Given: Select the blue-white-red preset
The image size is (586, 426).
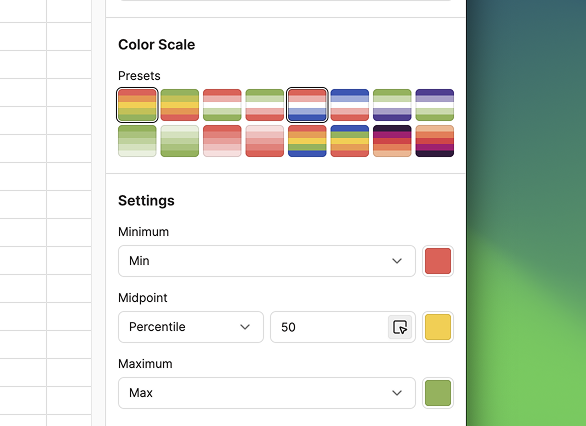Looking at the screenshot, I should [x=350, y=105].
